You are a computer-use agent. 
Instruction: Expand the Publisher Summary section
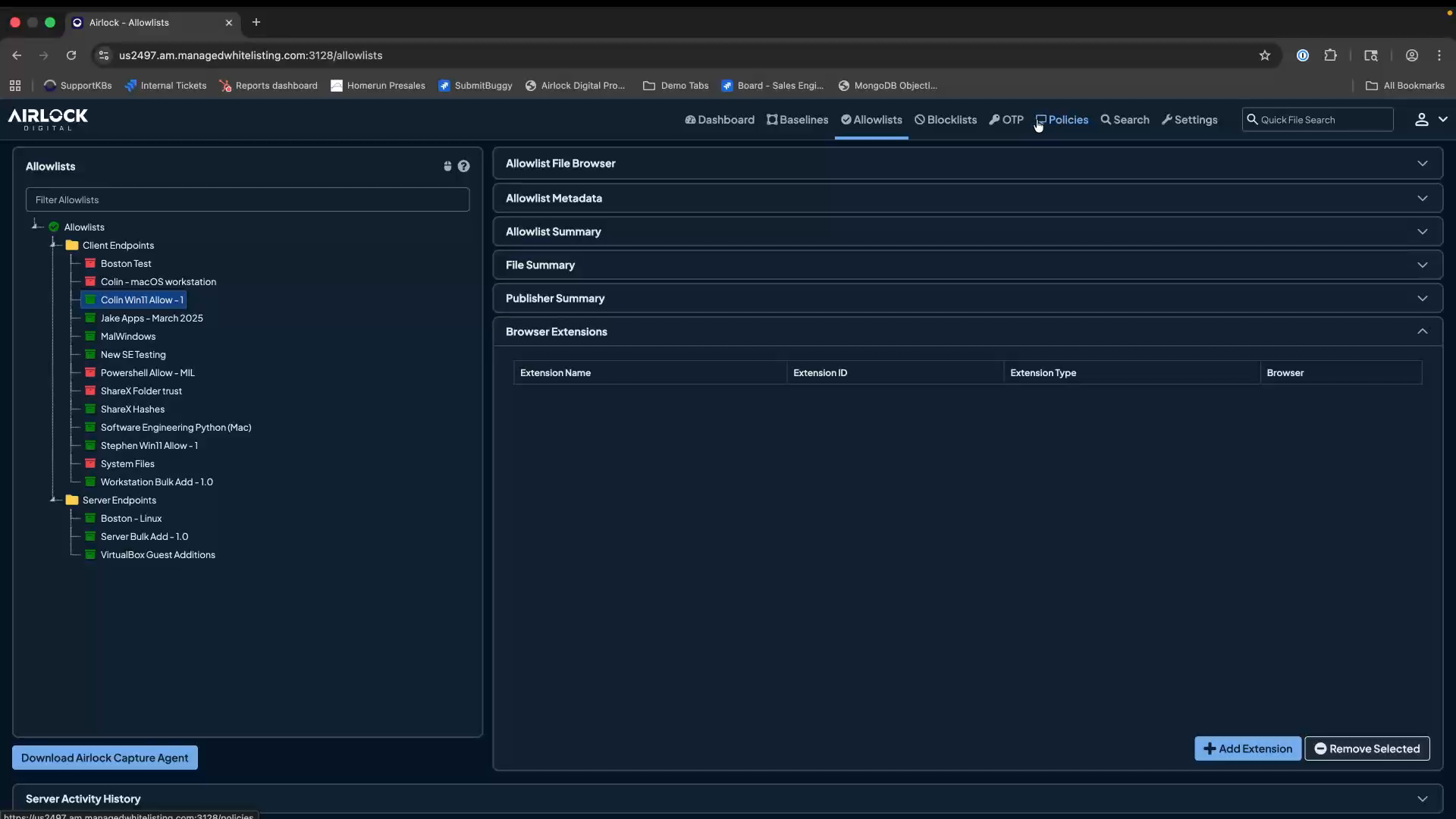1423,298
